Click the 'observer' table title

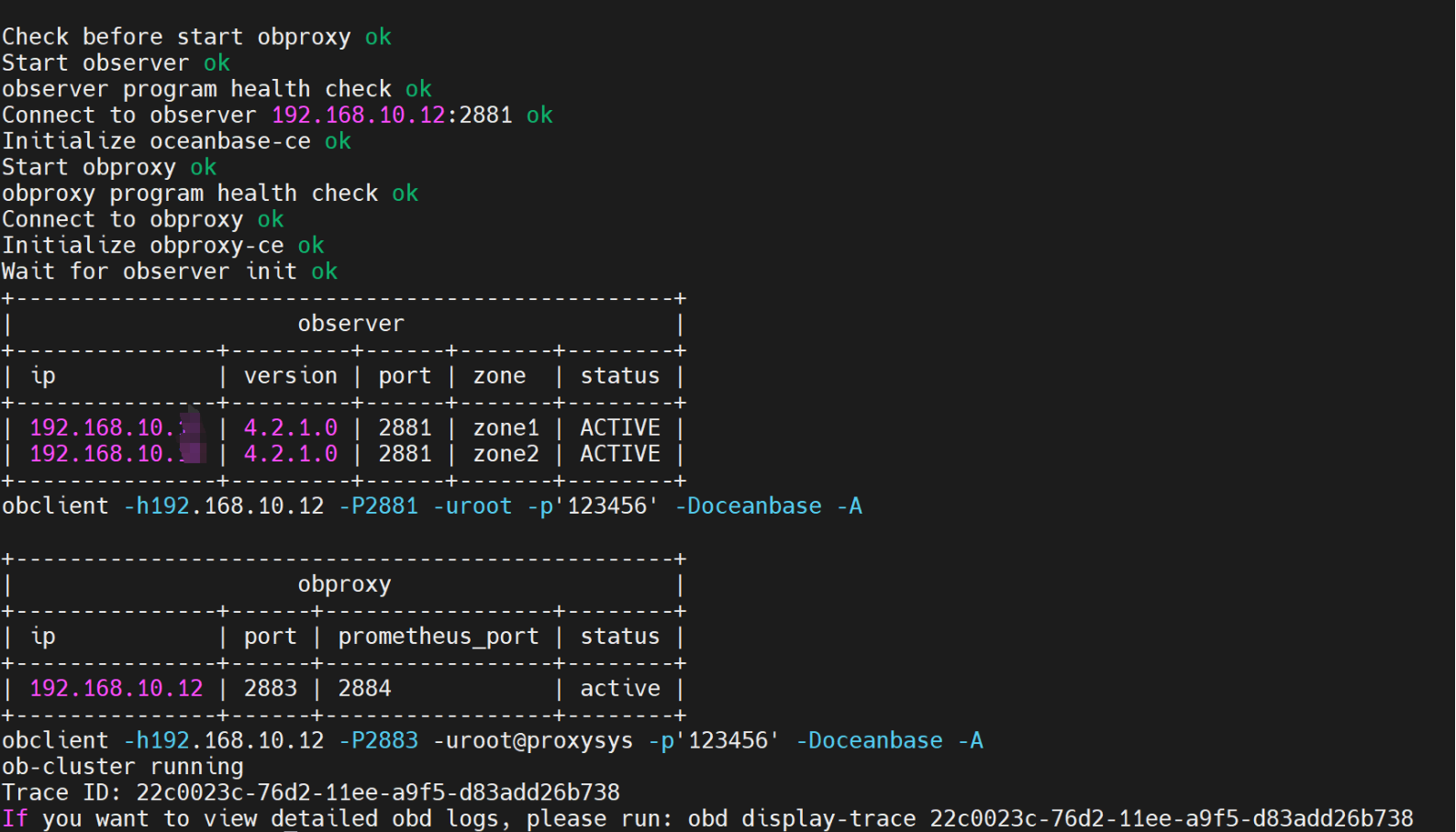350,324
